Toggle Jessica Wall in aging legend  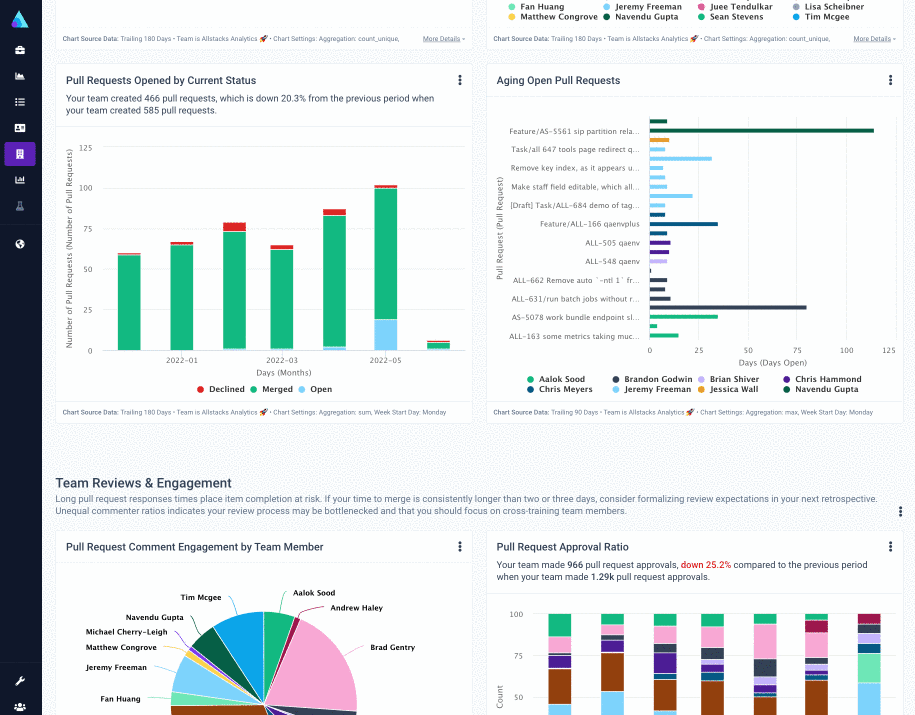pyautogui.click(x=728, y=389)
